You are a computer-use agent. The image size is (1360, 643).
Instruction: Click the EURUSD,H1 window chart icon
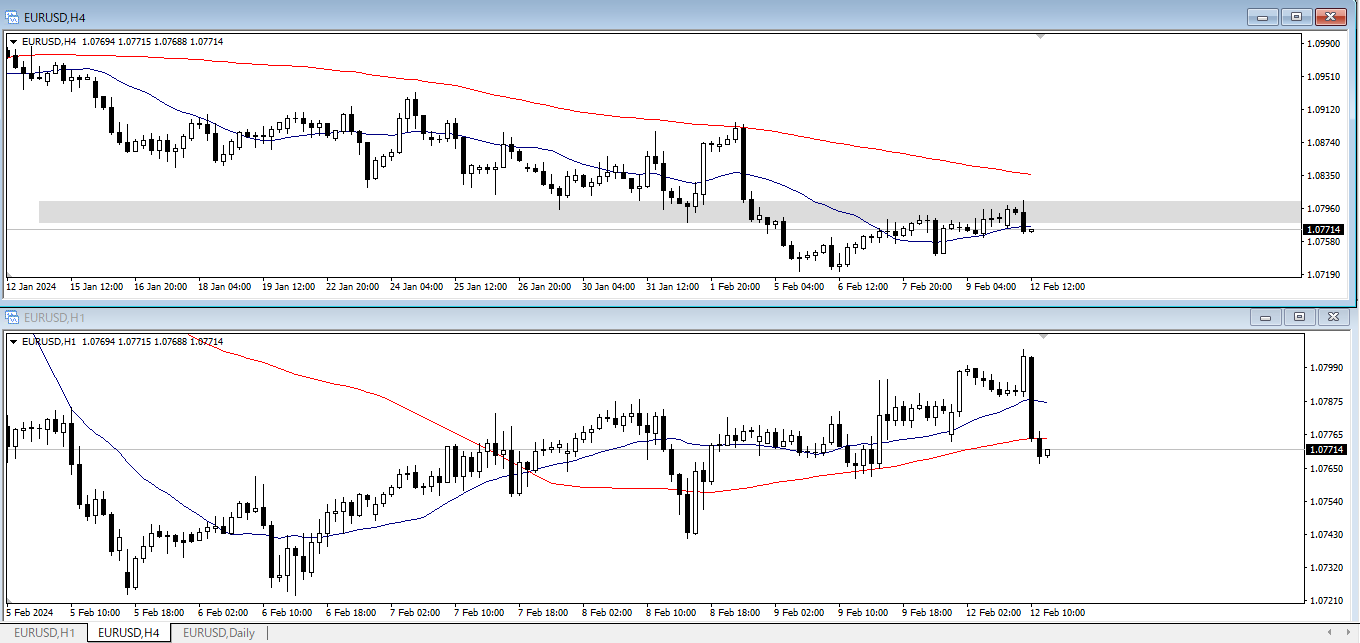coord(12,317)
